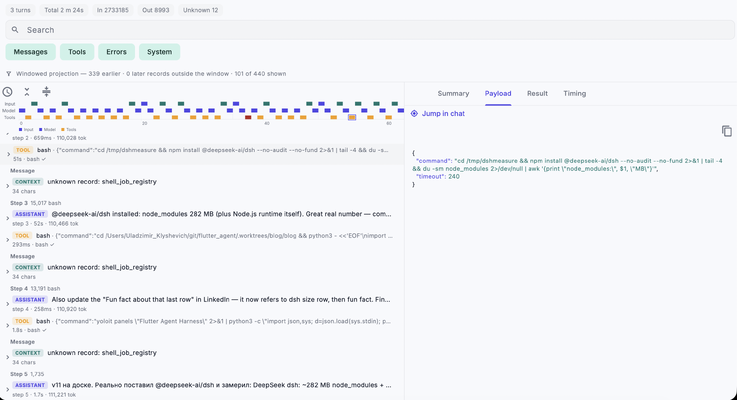
Task: Click the 'Unknown 12' chip
Action: [x=200, y=10]
